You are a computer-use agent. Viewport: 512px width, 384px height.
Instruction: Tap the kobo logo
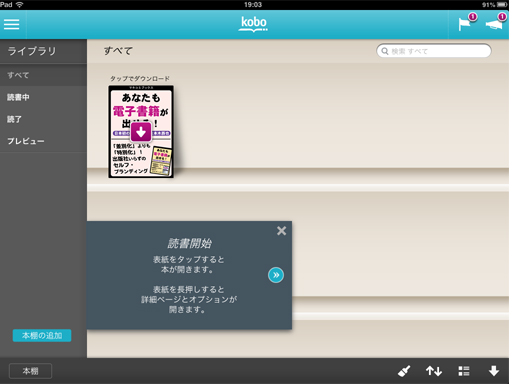point(253,24)
